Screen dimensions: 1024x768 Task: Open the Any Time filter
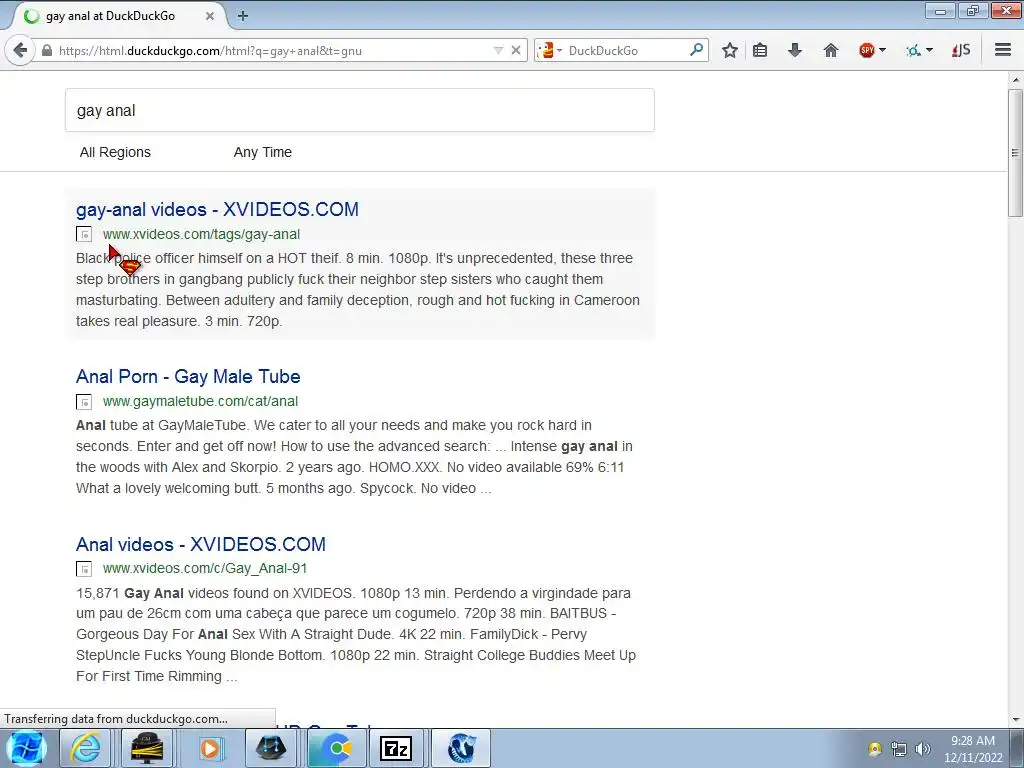pos(263,152)
